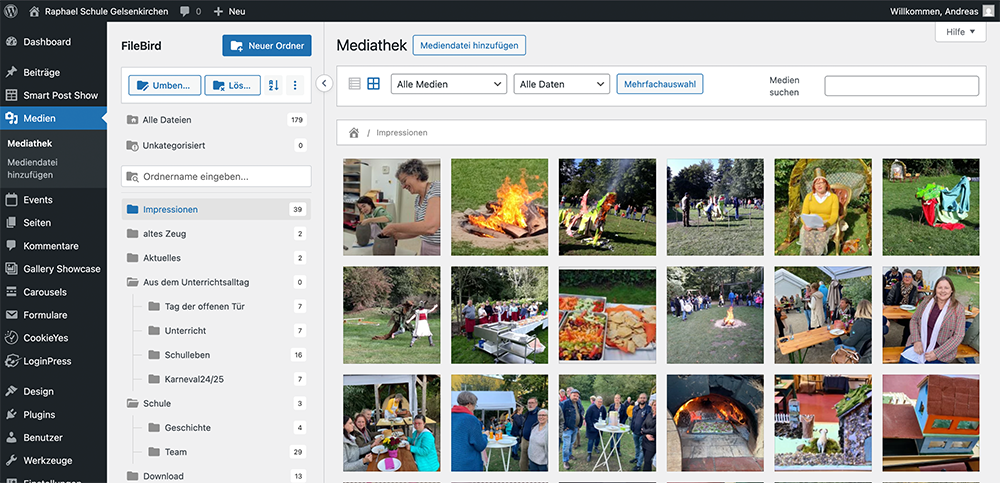This screenshot has height=483, width=1000.
Task: Select the Tag der offenen Tür folder
Action: tap(226, 306)
